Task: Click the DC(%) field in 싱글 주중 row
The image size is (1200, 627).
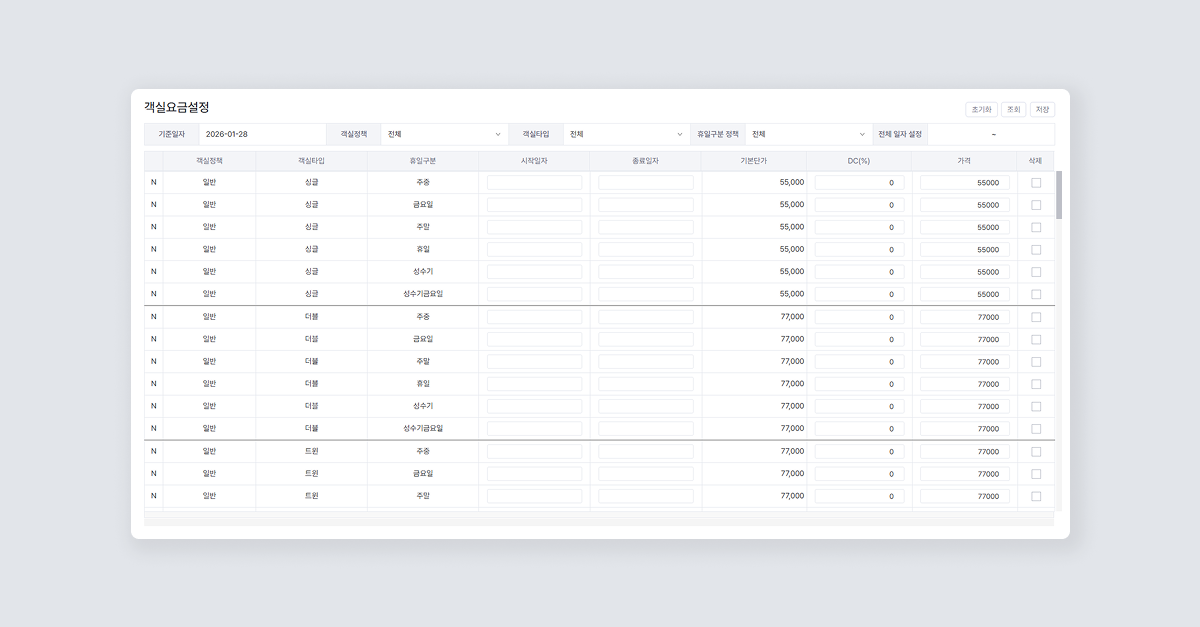Action: tap(860, 182)
